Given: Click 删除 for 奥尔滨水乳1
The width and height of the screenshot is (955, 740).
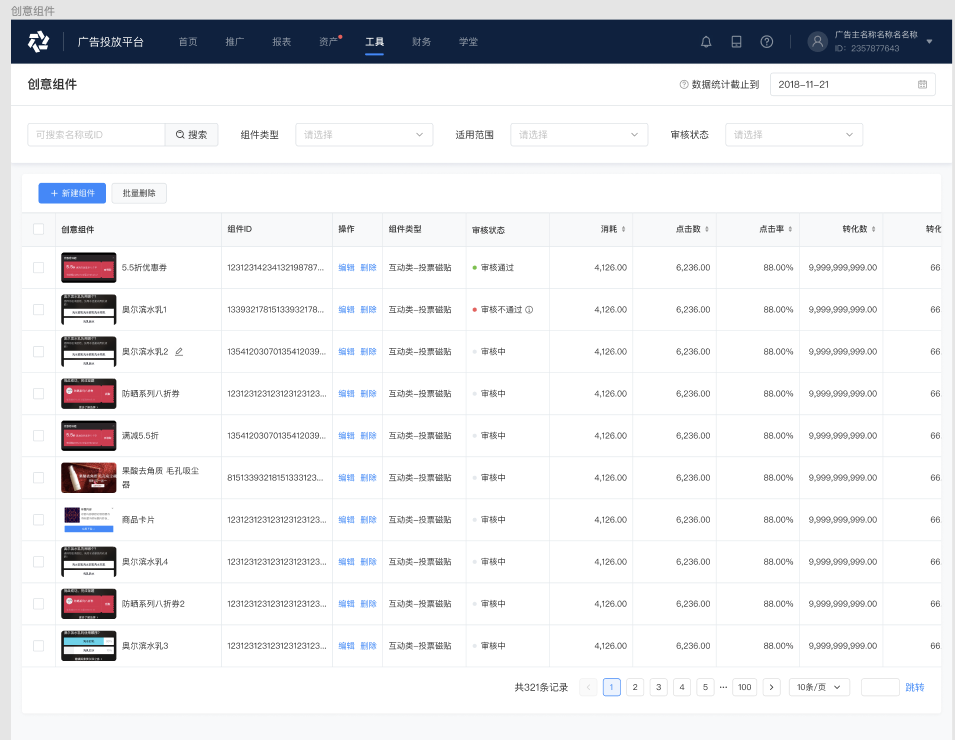Looking at the screenshot, I should [368, 309].
